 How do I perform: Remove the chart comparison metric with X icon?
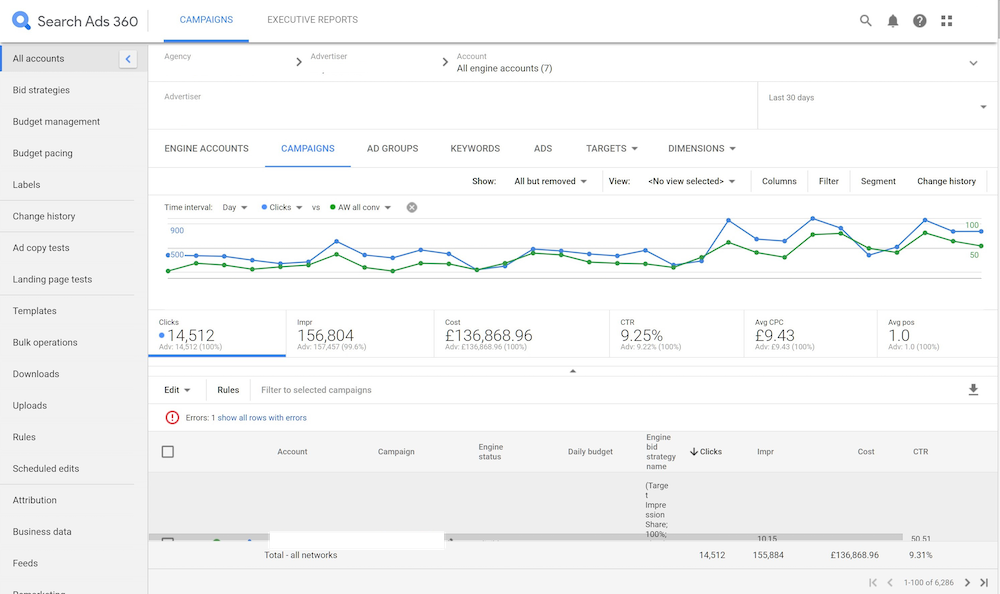412,207
